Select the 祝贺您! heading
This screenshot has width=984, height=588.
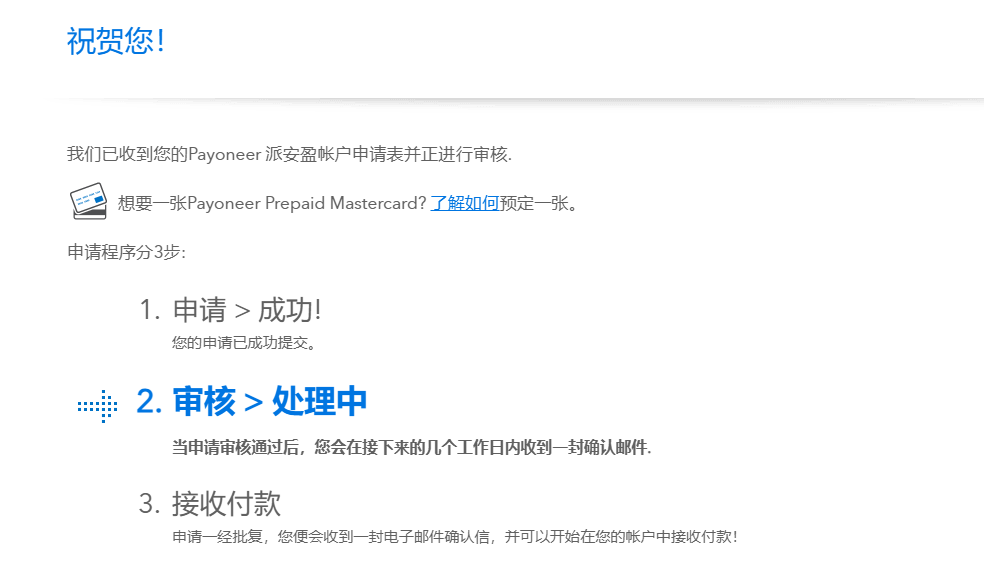point(116,41)
